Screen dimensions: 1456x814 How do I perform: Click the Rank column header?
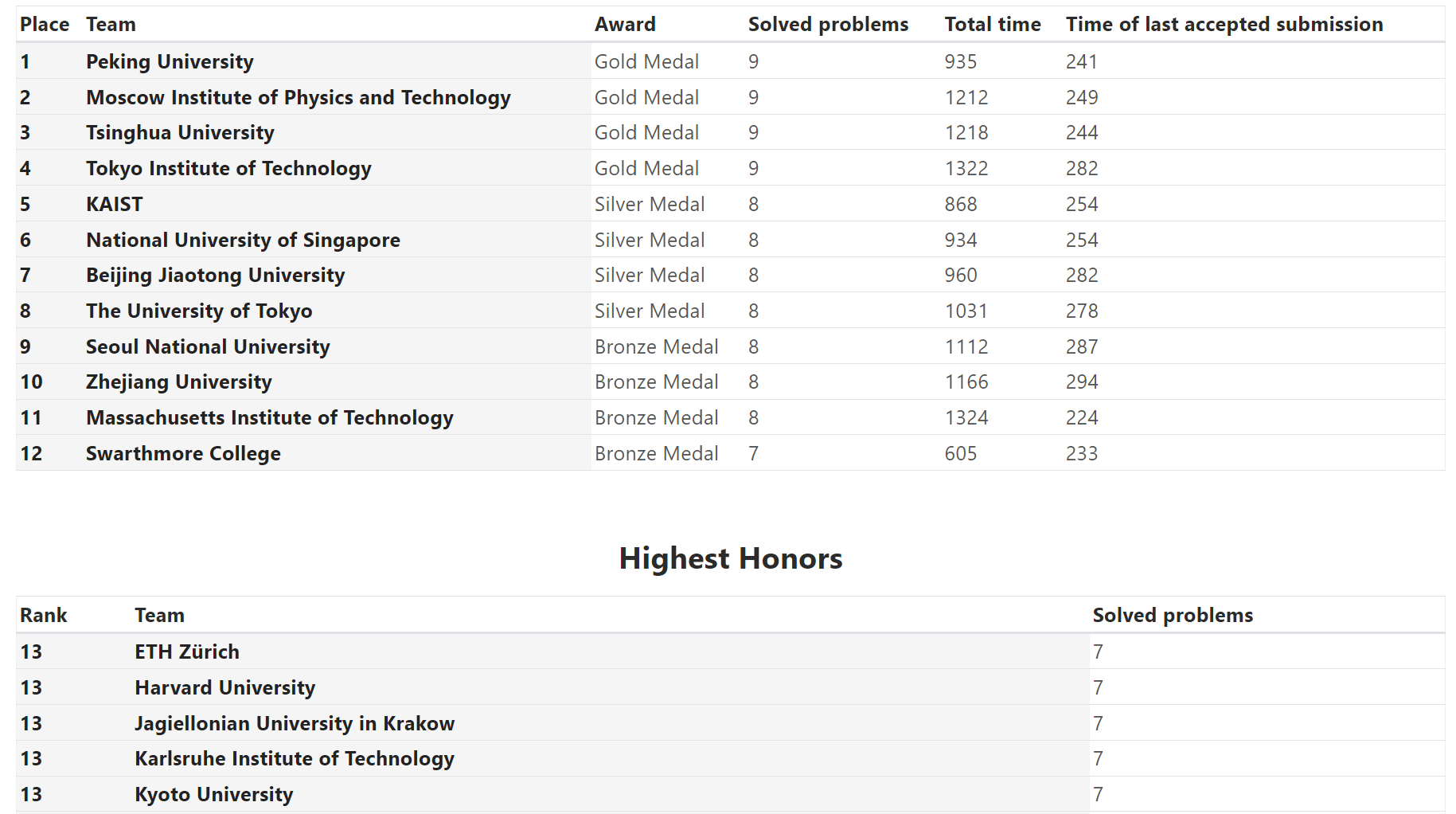(x=44, y=616)
